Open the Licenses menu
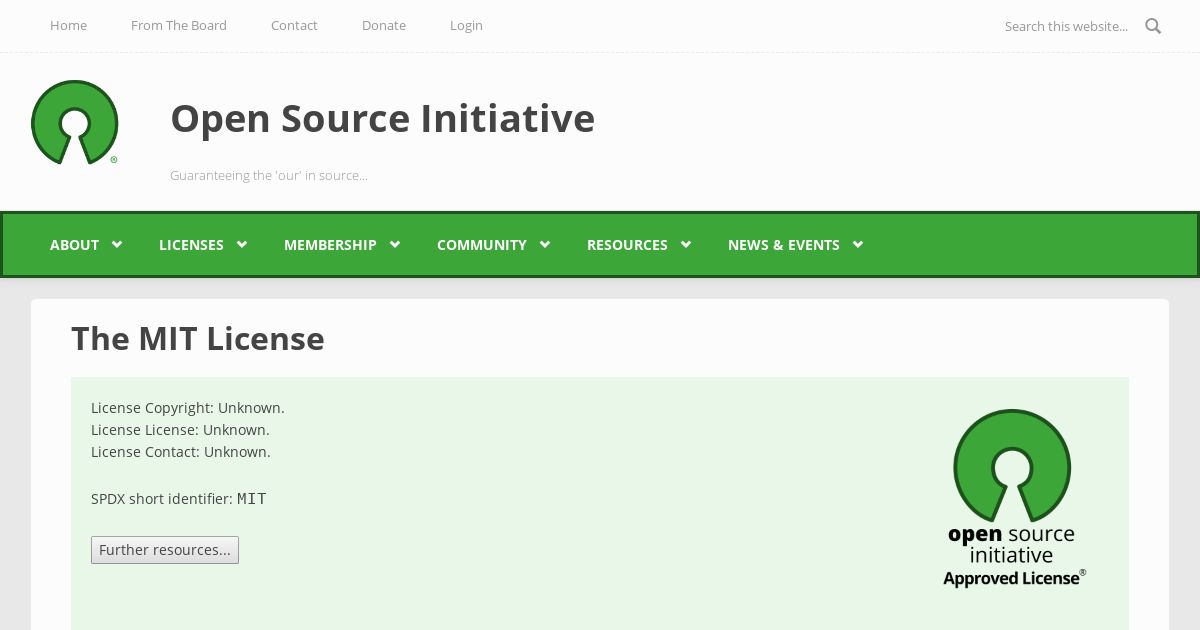The height and width of the screenshot is (630, 1200). click(x=191, y=245)
